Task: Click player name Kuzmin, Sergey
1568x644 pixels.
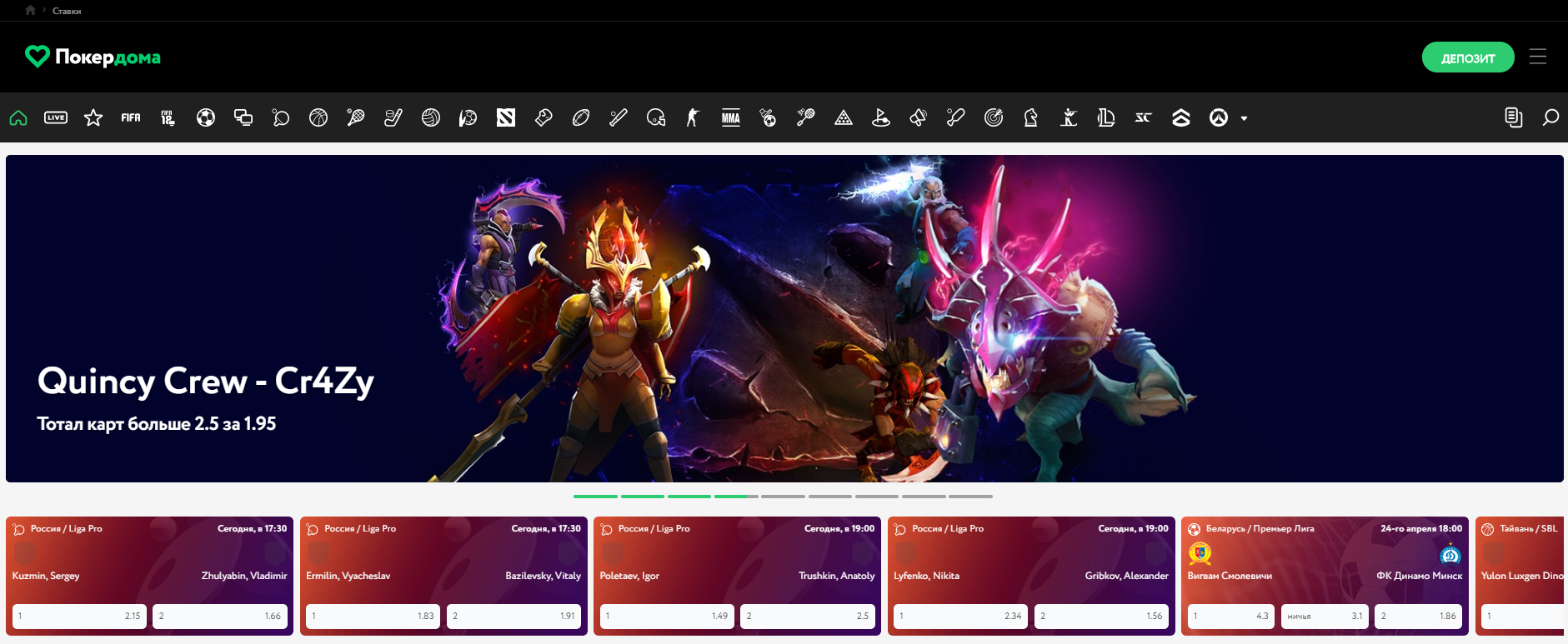Action: point(46,576)
